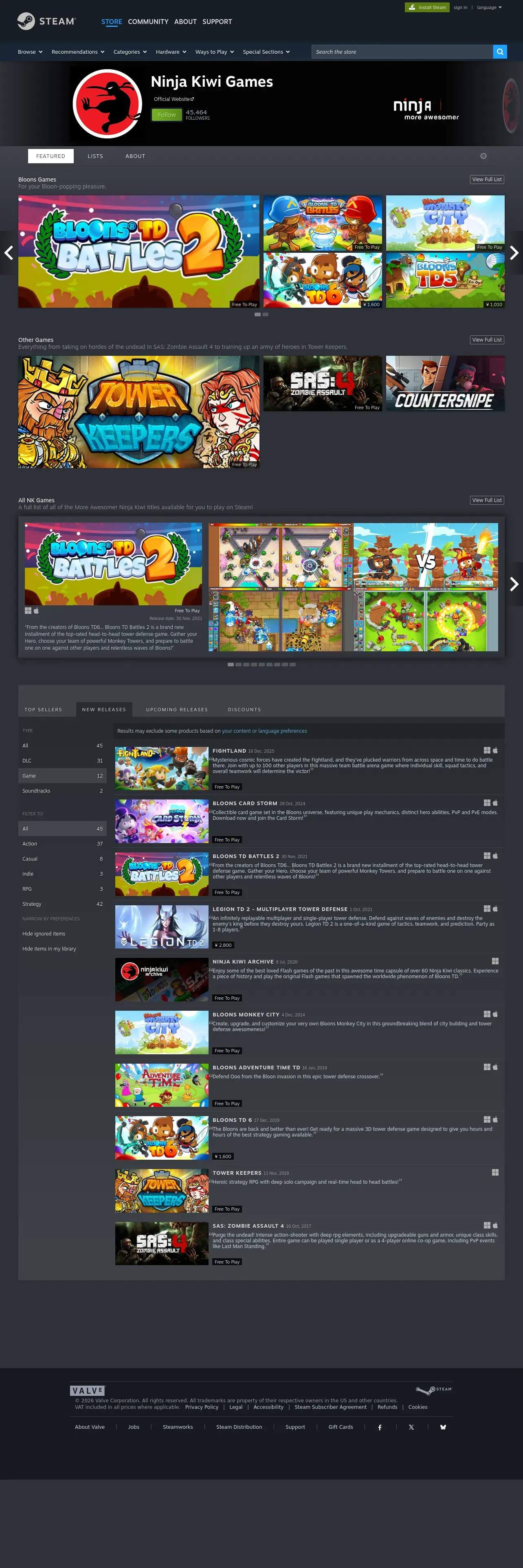Filter type by Soundtracks

click(63, 791)
